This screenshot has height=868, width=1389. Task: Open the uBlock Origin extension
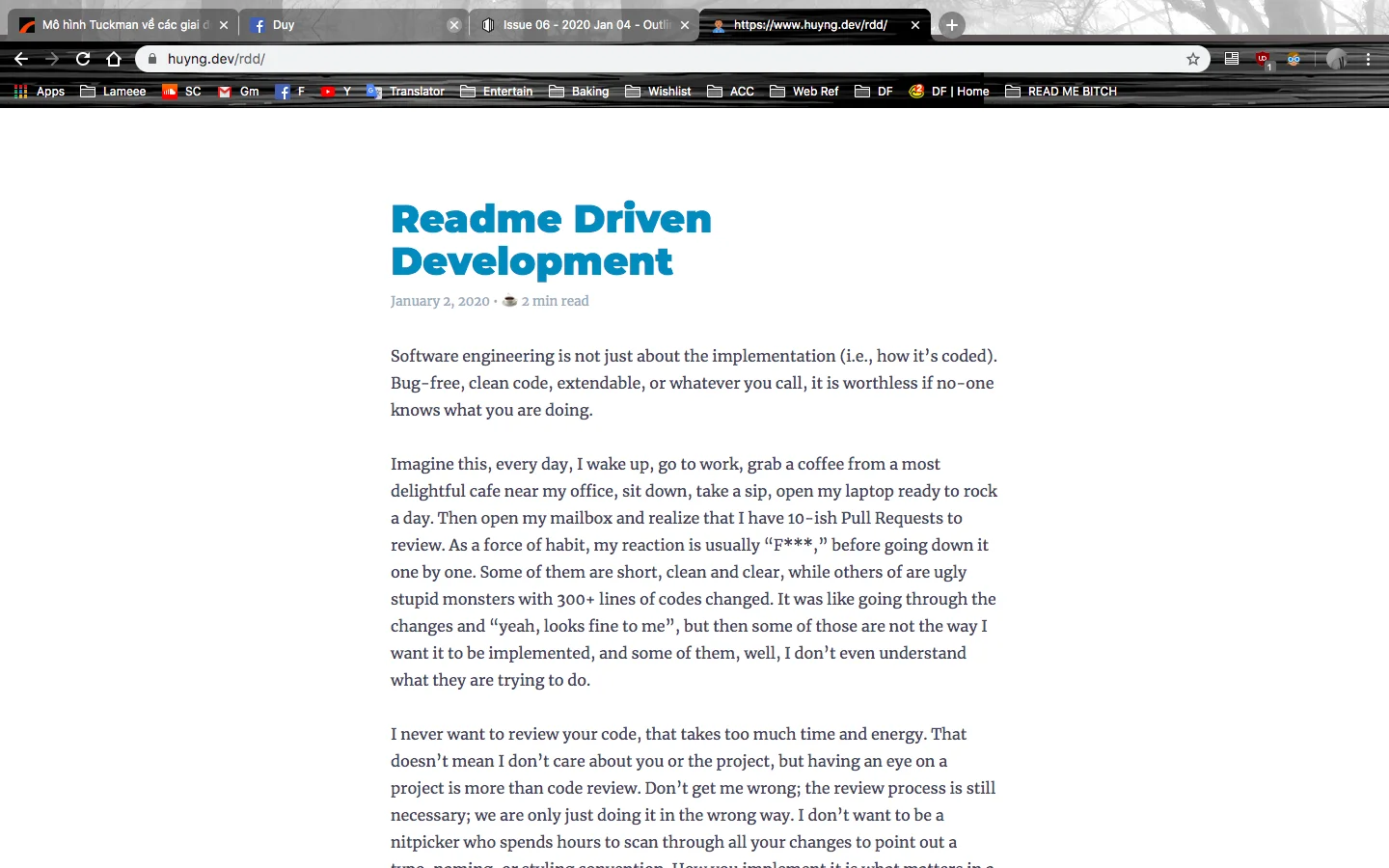tap(1263, 60)
